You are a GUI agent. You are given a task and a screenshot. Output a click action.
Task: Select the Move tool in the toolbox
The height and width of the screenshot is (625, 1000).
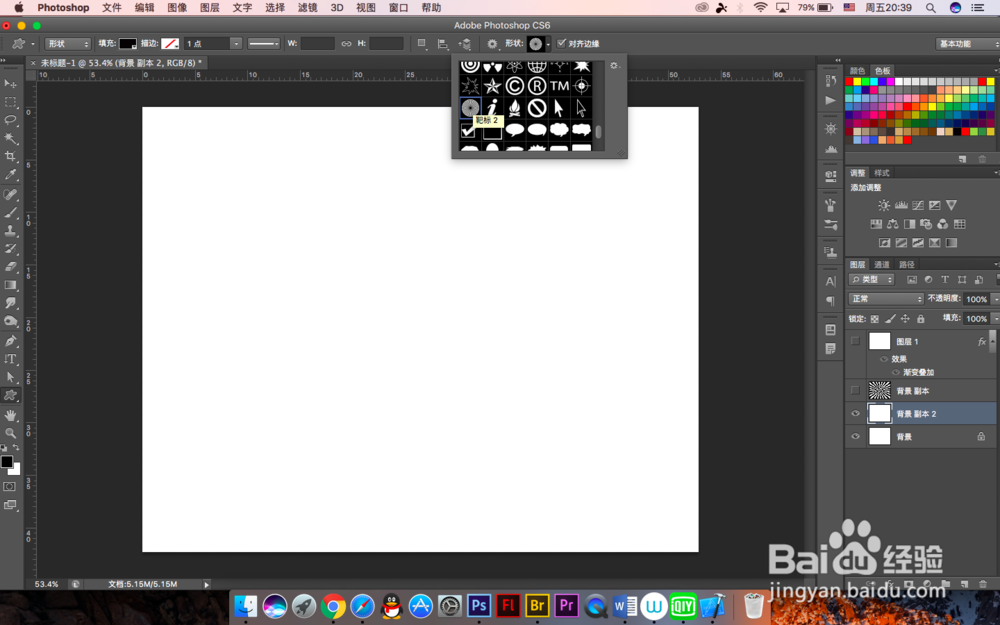point(10,84)
